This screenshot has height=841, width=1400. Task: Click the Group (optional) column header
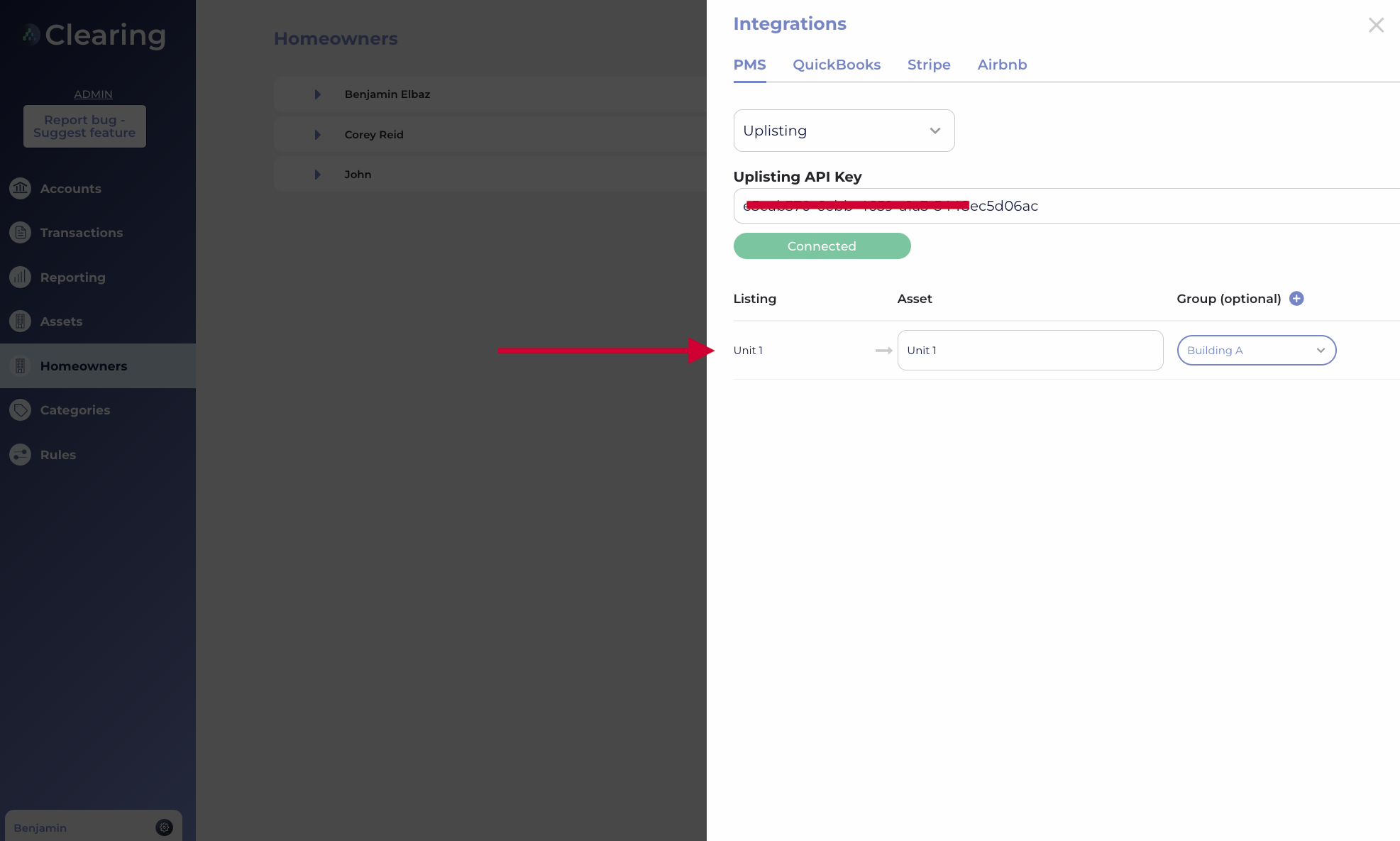pos(1228,298)
